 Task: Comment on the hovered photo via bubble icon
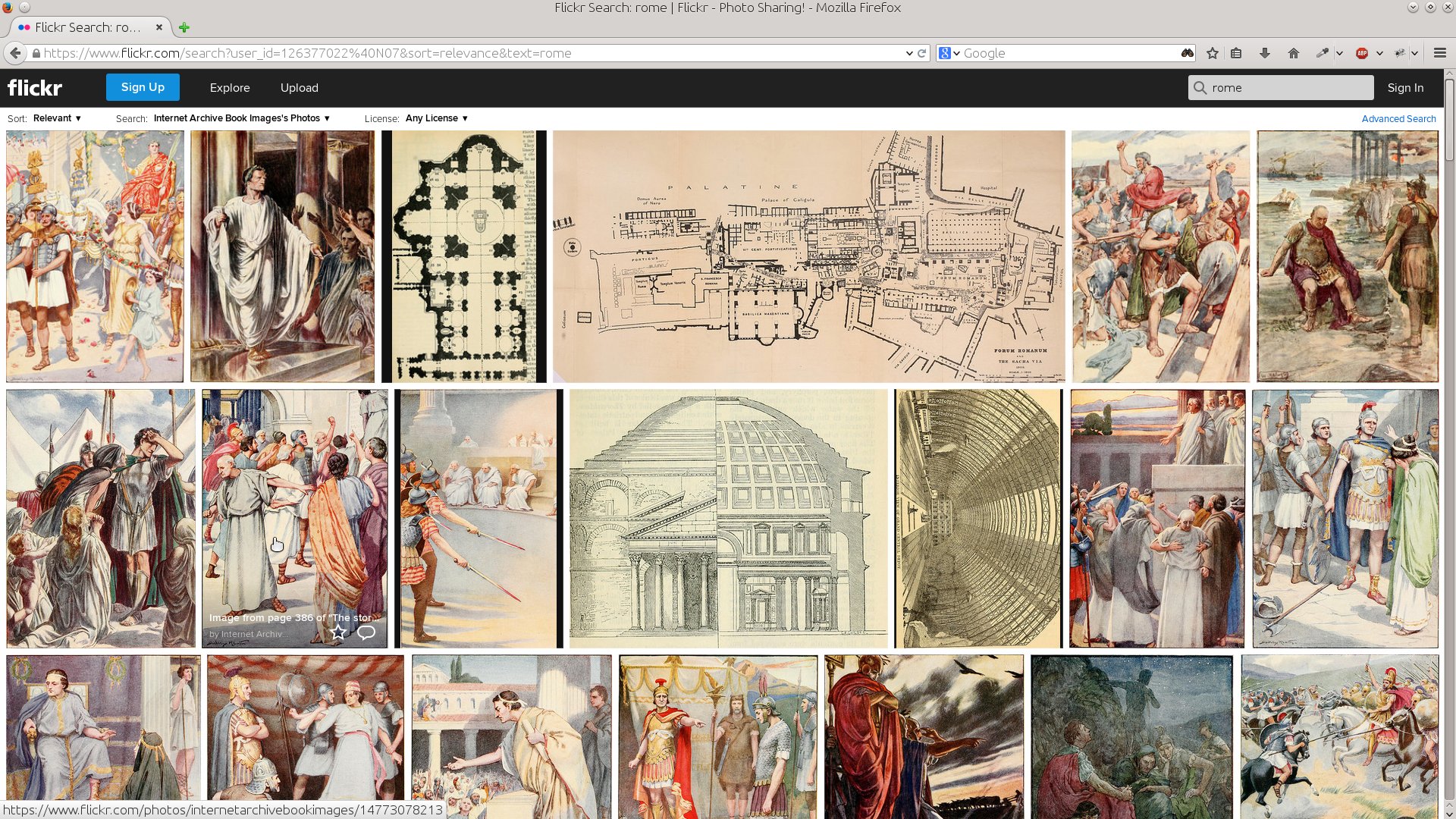pyautogui.click(x=366, y=632)
